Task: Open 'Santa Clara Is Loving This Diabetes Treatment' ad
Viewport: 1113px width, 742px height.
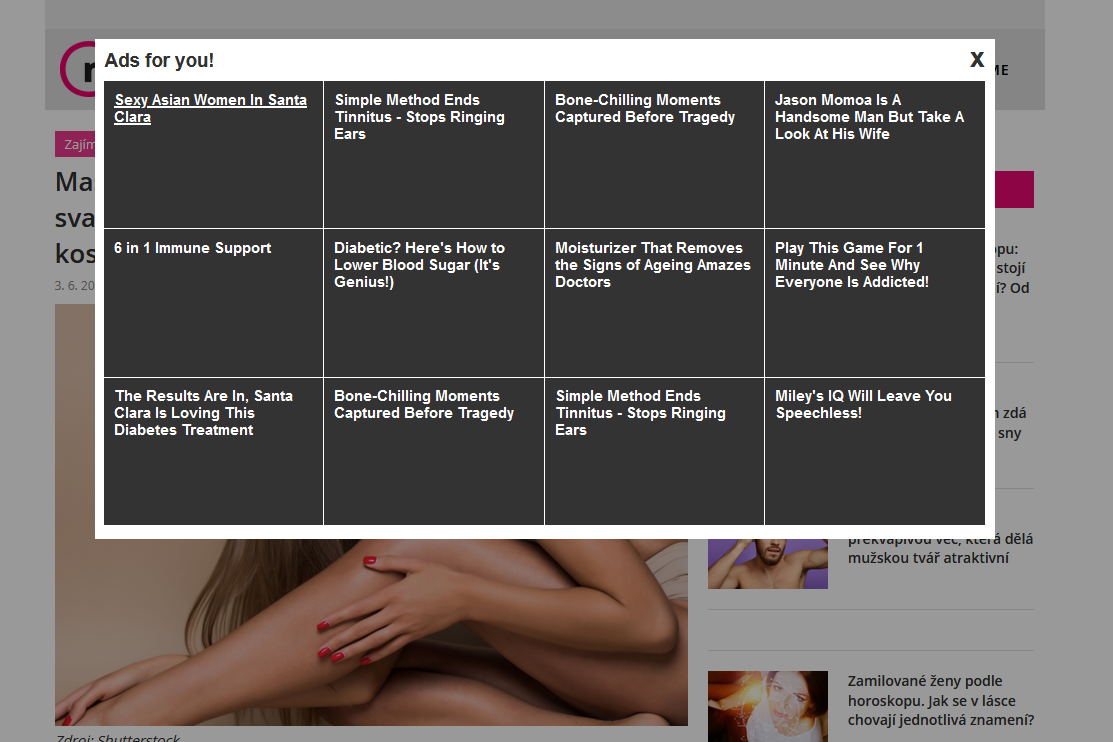Action: pyautogui.click(x=214, y=452)
